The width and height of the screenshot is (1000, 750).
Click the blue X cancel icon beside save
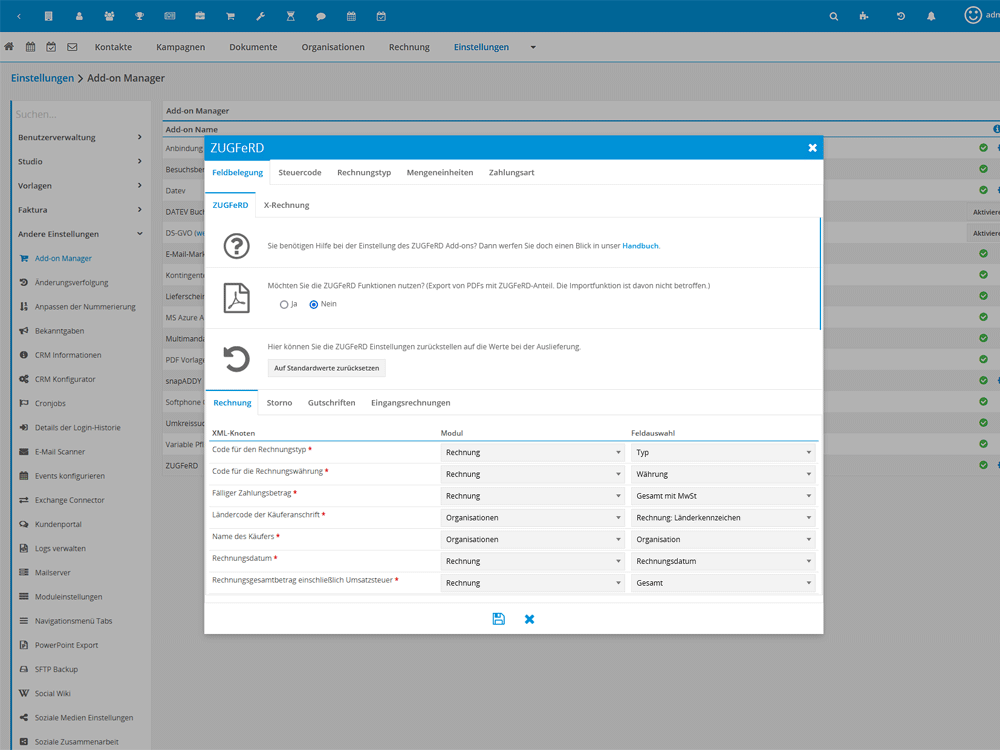529,619
